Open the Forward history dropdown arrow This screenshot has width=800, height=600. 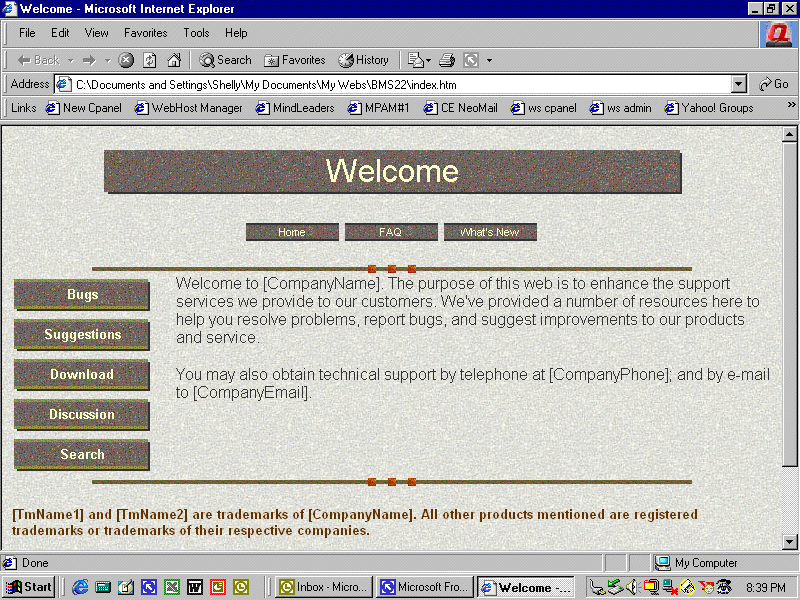pyautogui.click(x=107, y=61)
